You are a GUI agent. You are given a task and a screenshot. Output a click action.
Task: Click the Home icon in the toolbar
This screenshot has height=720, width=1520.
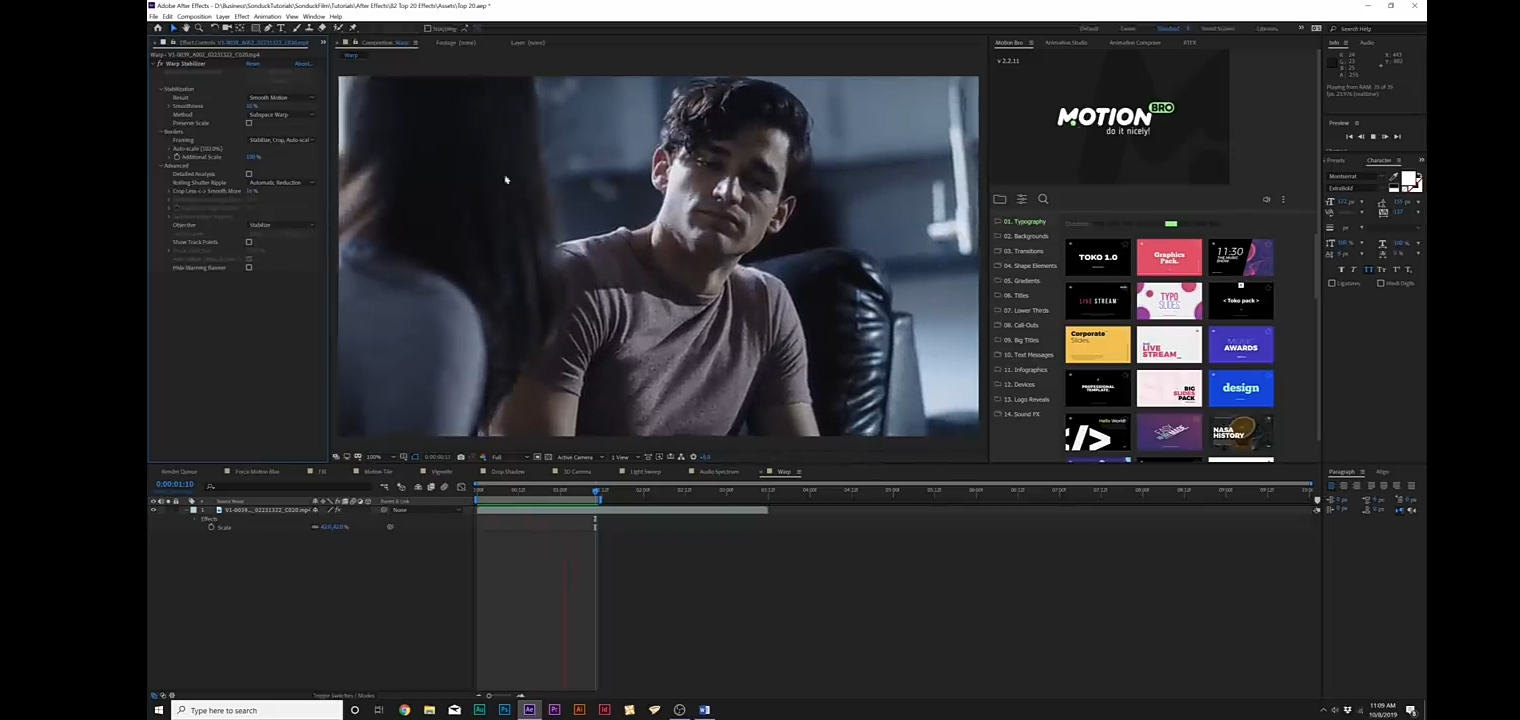coord(158,28)
